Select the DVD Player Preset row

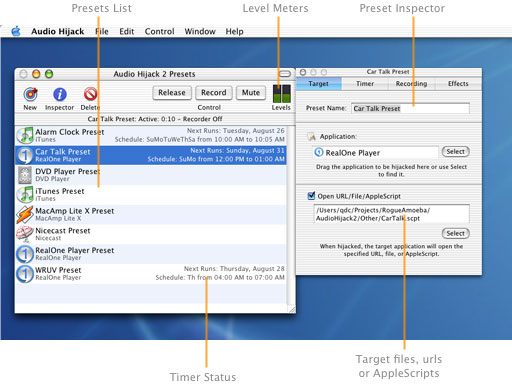coord(151,175)
